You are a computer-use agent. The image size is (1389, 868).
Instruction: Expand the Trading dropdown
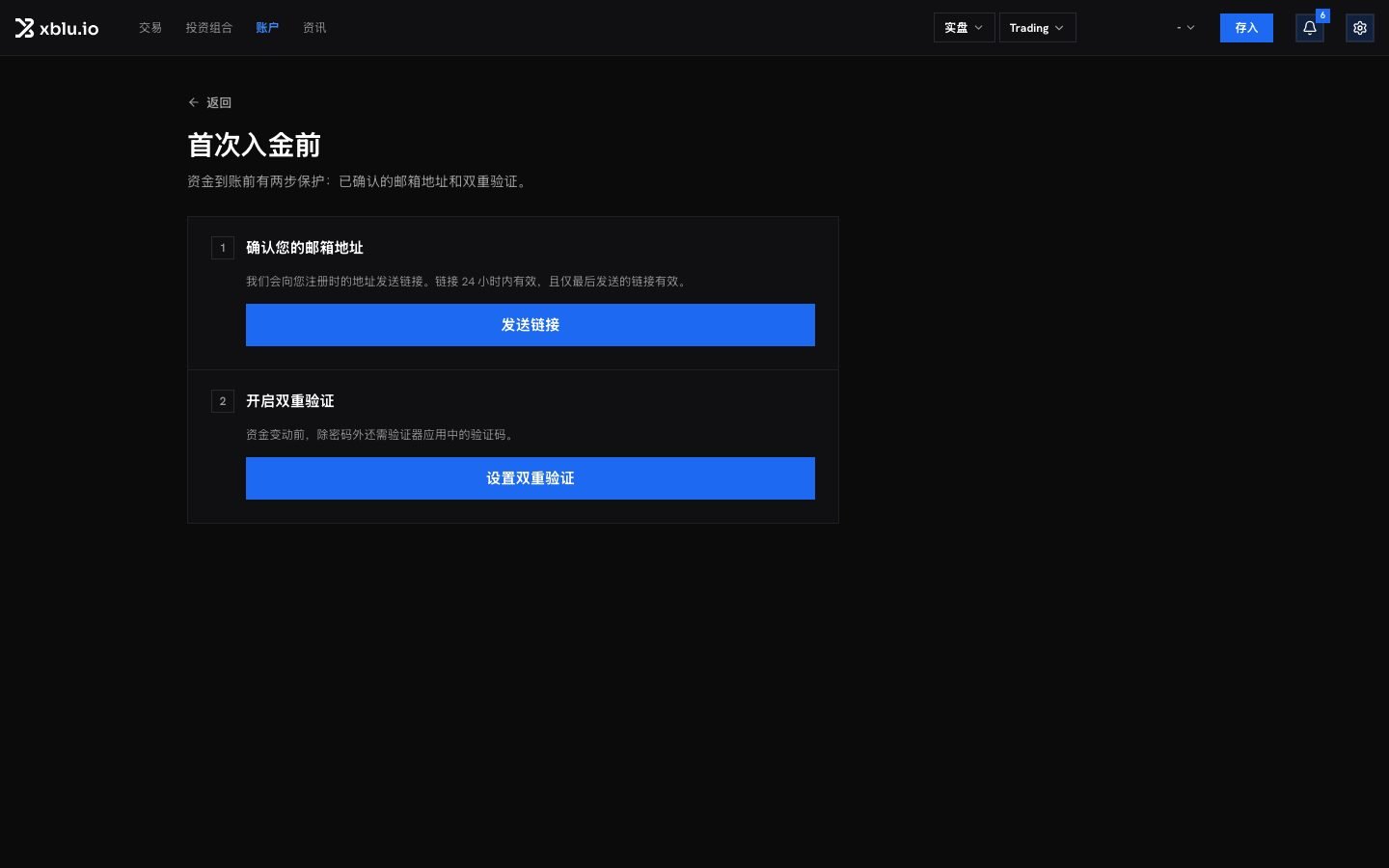[1037, 28]
